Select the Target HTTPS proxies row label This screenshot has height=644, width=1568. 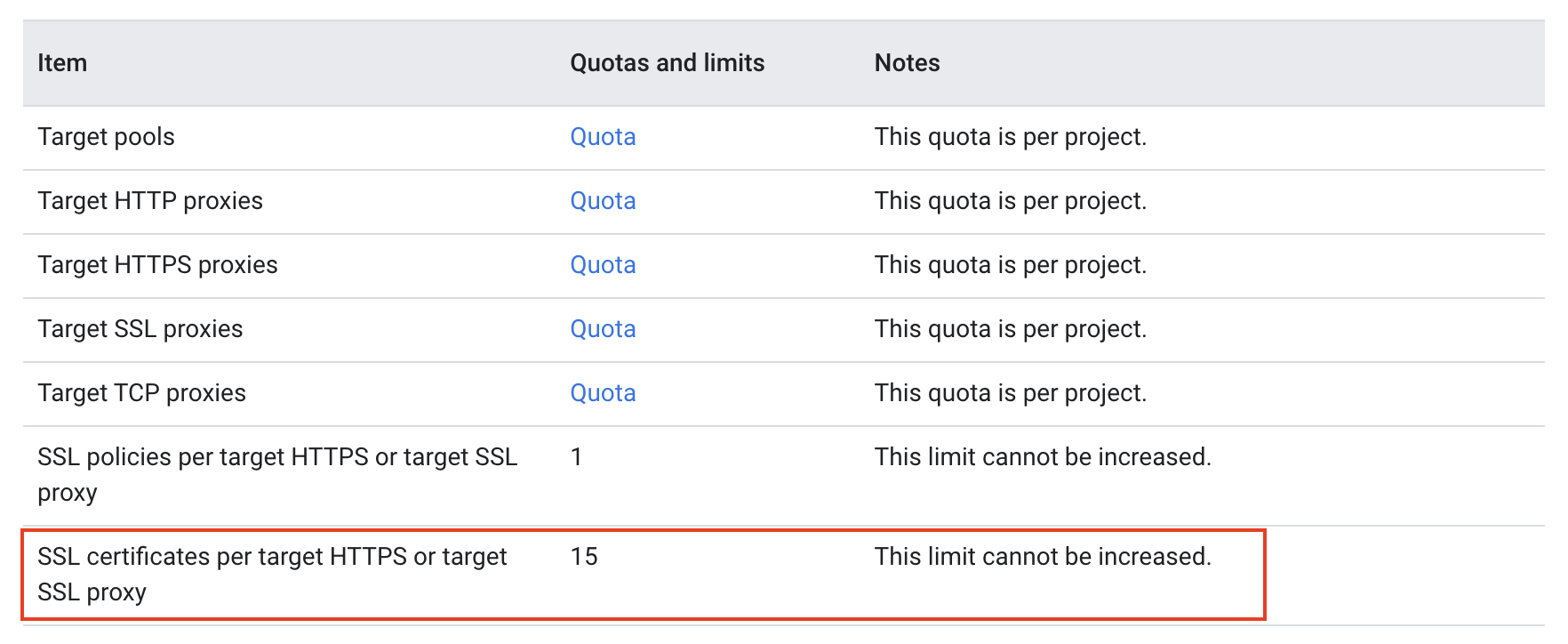point(157,265)
